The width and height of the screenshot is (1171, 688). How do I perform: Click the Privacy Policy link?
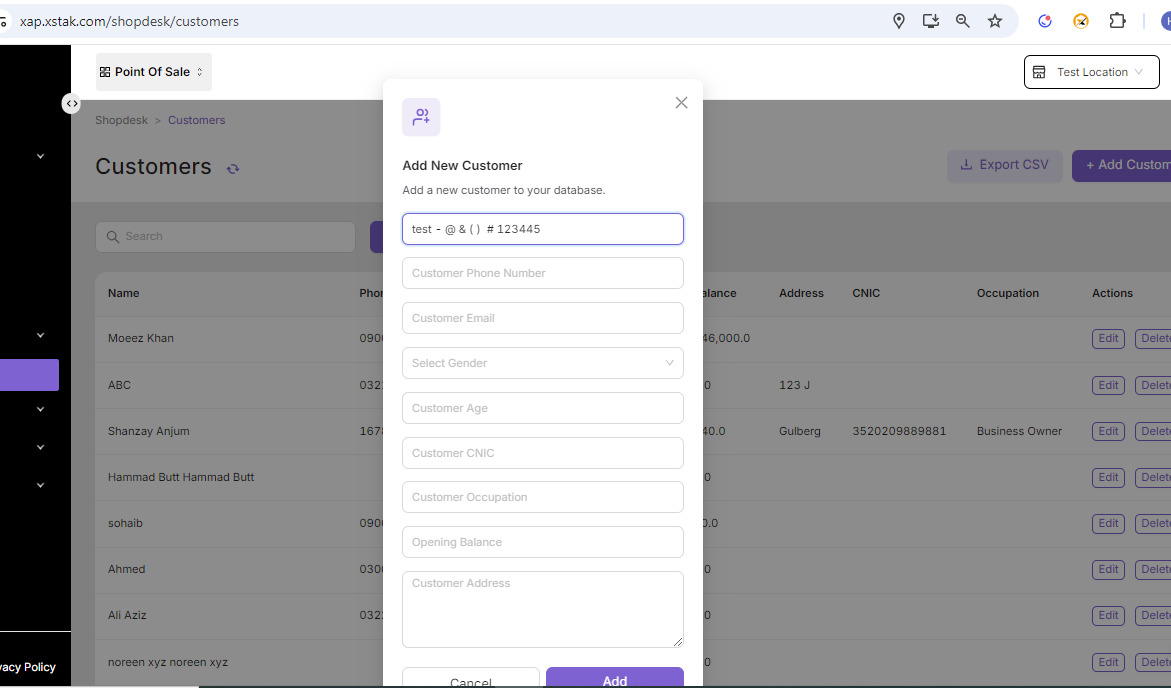click(27, 667)
